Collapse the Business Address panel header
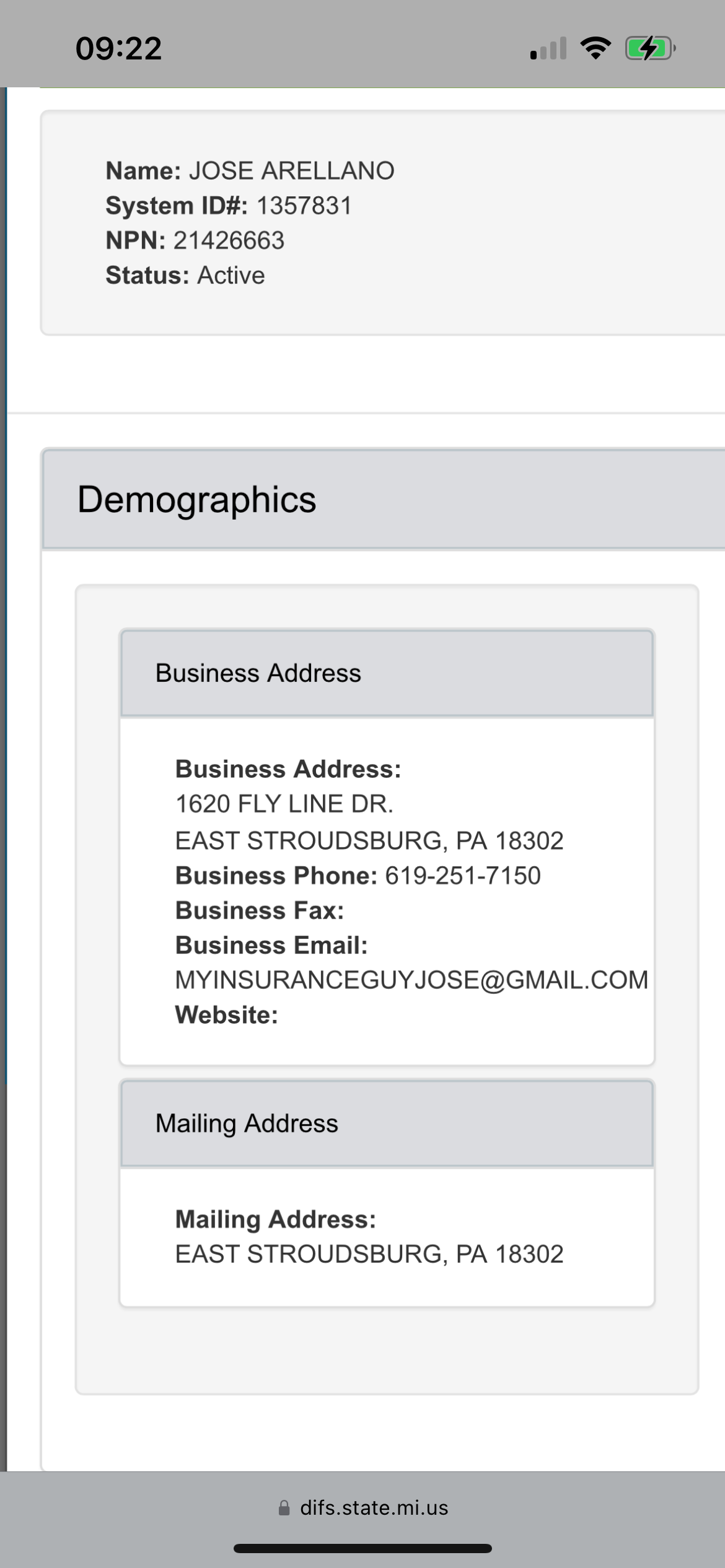 coord(258,673)
